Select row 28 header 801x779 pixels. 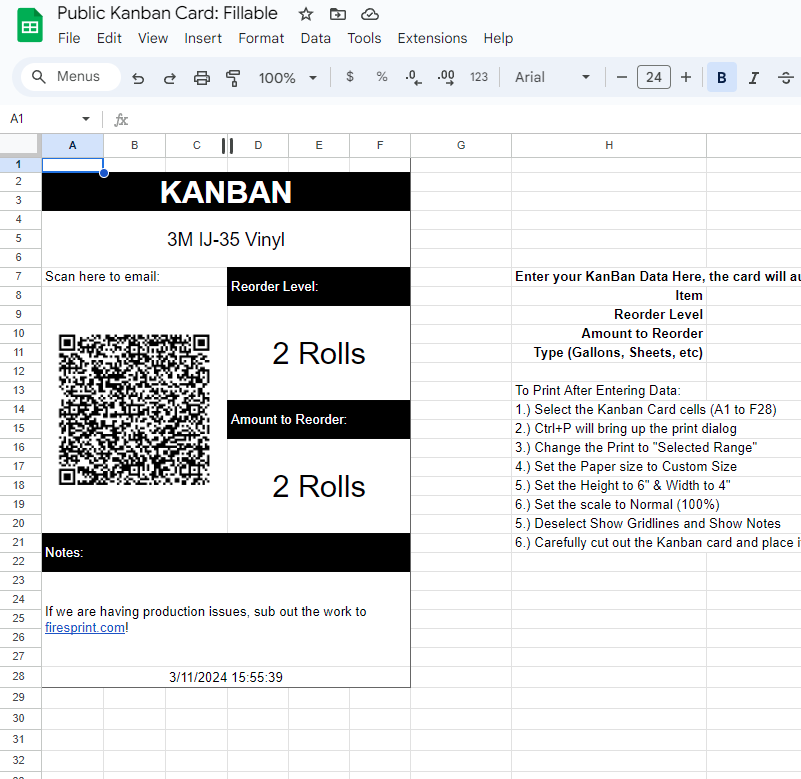tap(18, 676)
